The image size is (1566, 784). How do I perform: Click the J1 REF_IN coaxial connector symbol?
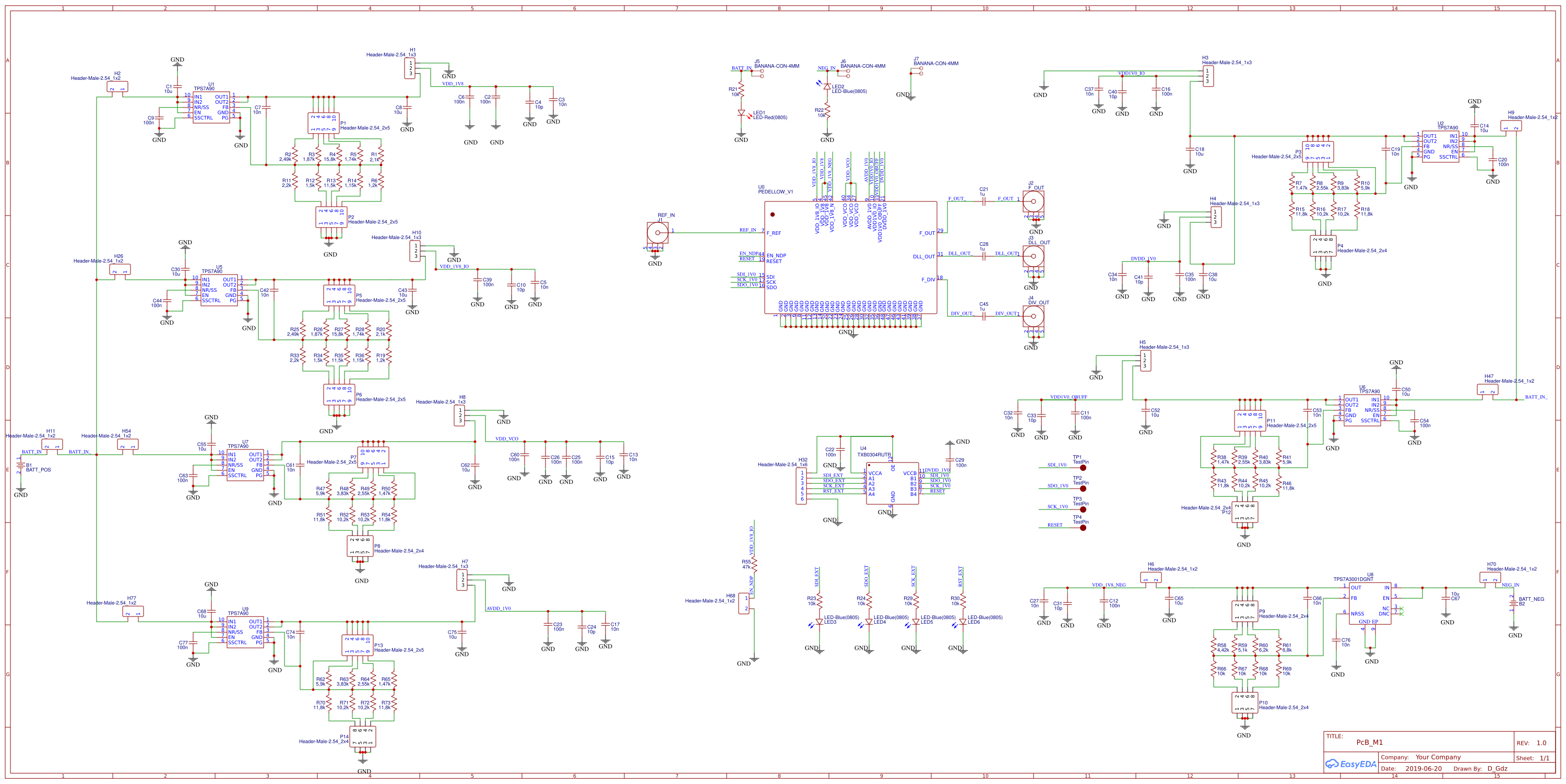pyautogui.click(x=657, y=232)
